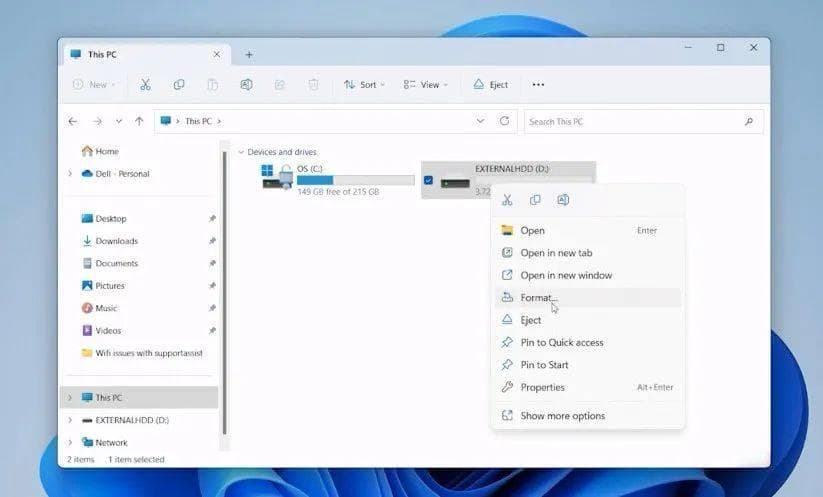Click the Paste icon in the toolbar
The width and height of the screenshot is (823, 497).
coord(213,84)
